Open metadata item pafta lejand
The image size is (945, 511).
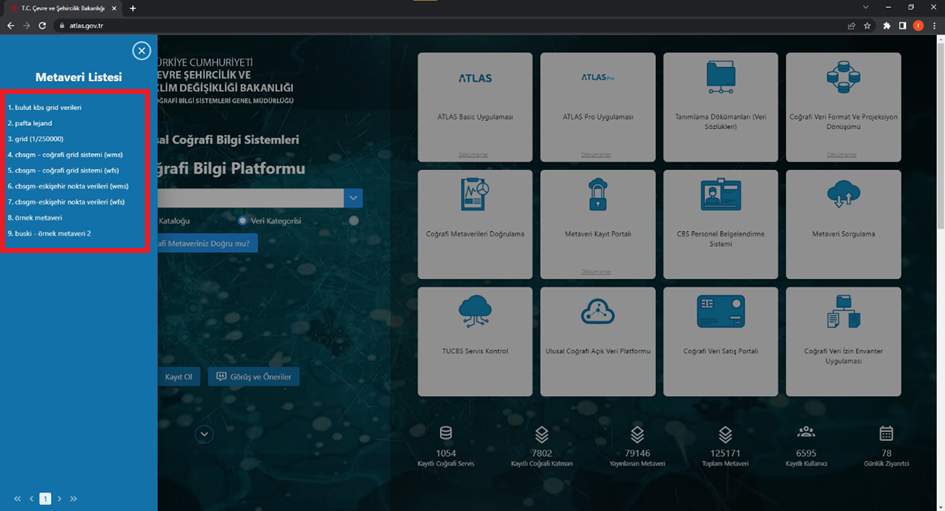coord(30,123)
